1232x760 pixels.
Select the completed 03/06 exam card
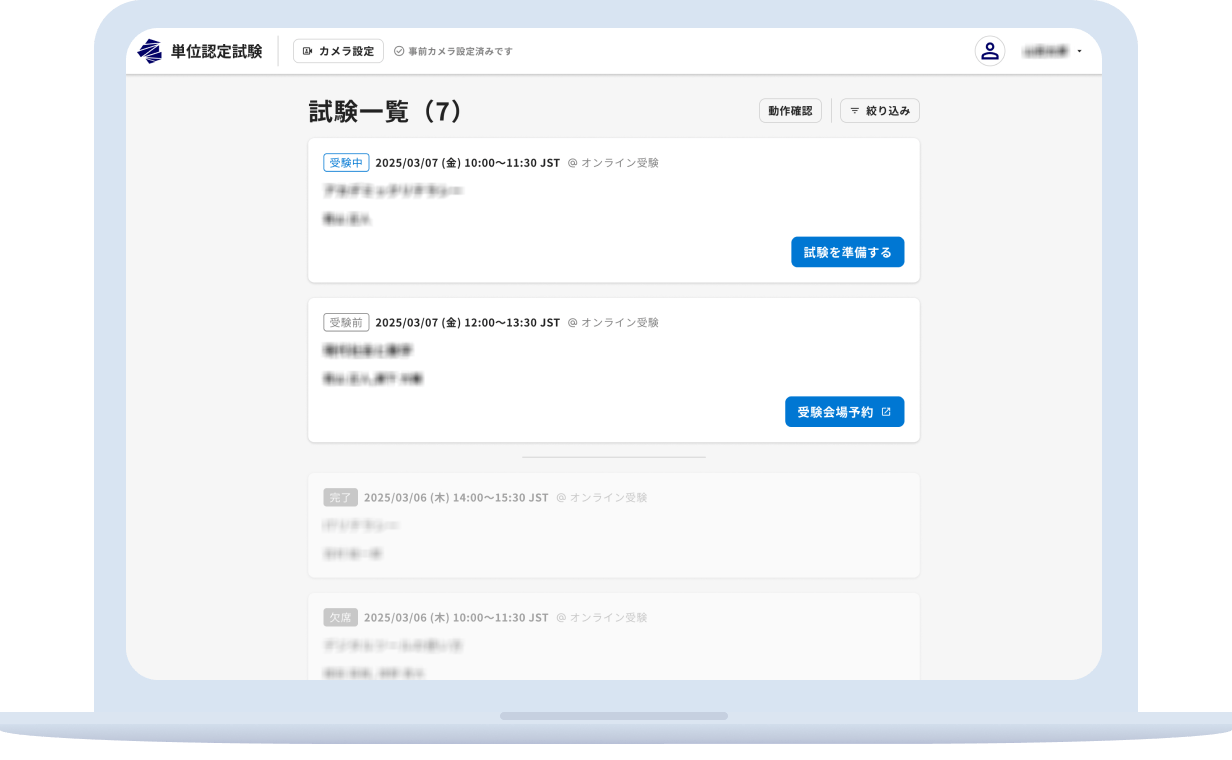[613, 525]
